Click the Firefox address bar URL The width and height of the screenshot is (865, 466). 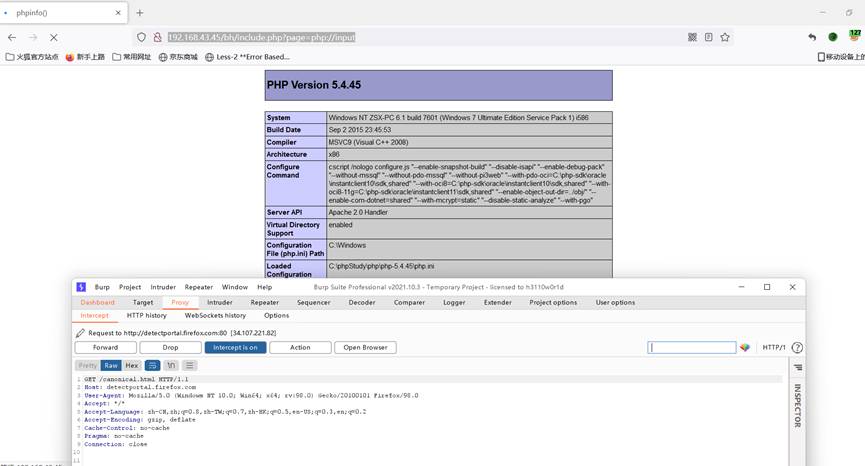pos(261,38)
